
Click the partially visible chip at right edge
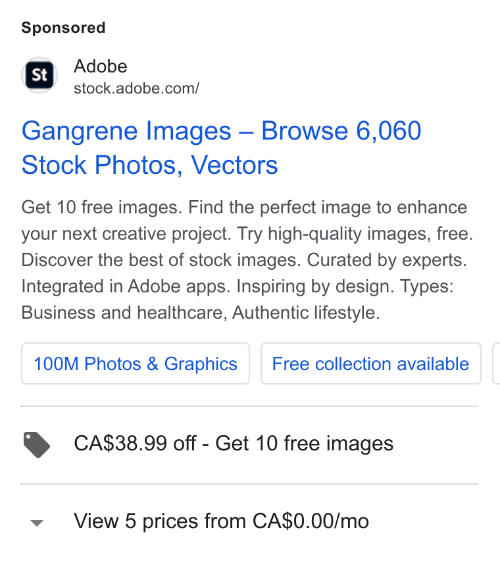coord(496,364)
